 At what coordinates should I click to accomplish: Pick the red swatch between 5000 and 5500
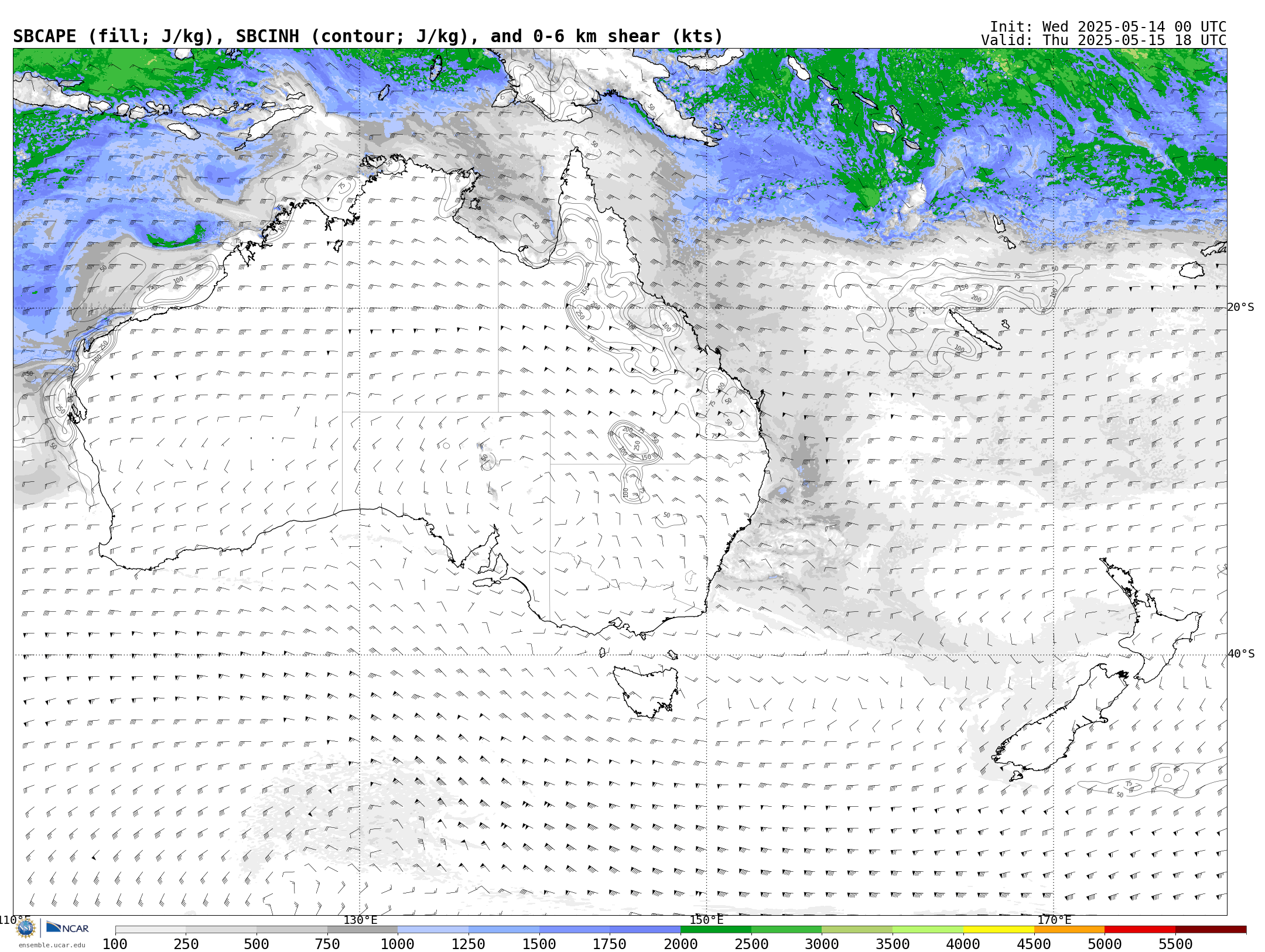click(x=1140, y=930)
